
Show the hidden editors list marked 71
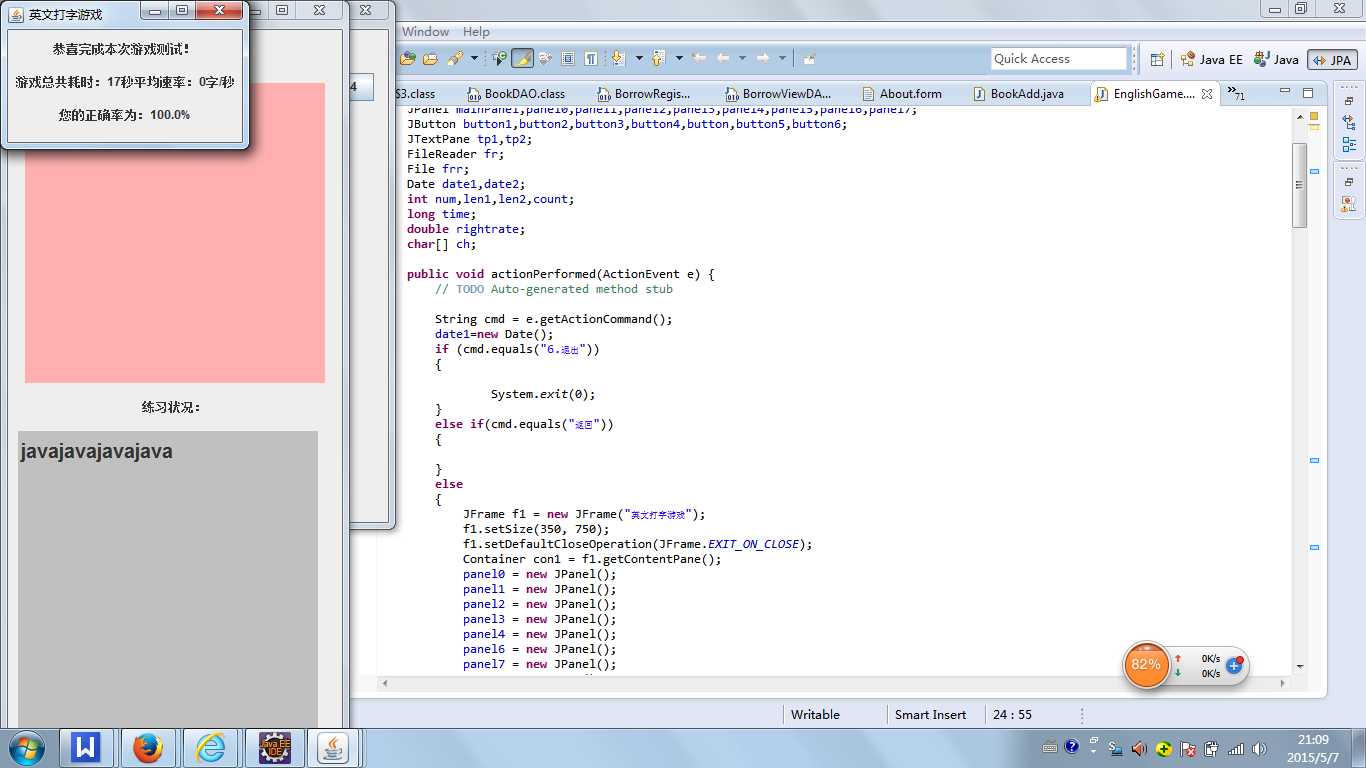(1236, 93)
